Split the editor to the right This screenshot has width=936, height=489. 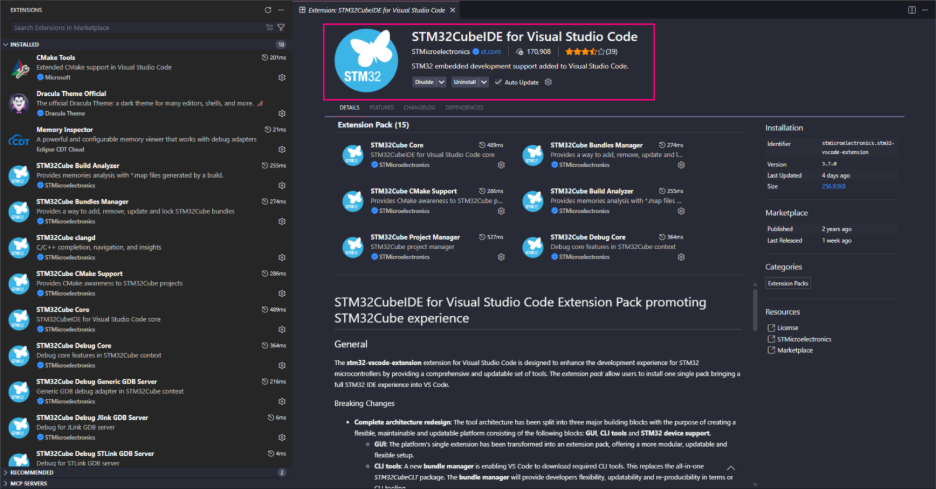coord(912,10)
